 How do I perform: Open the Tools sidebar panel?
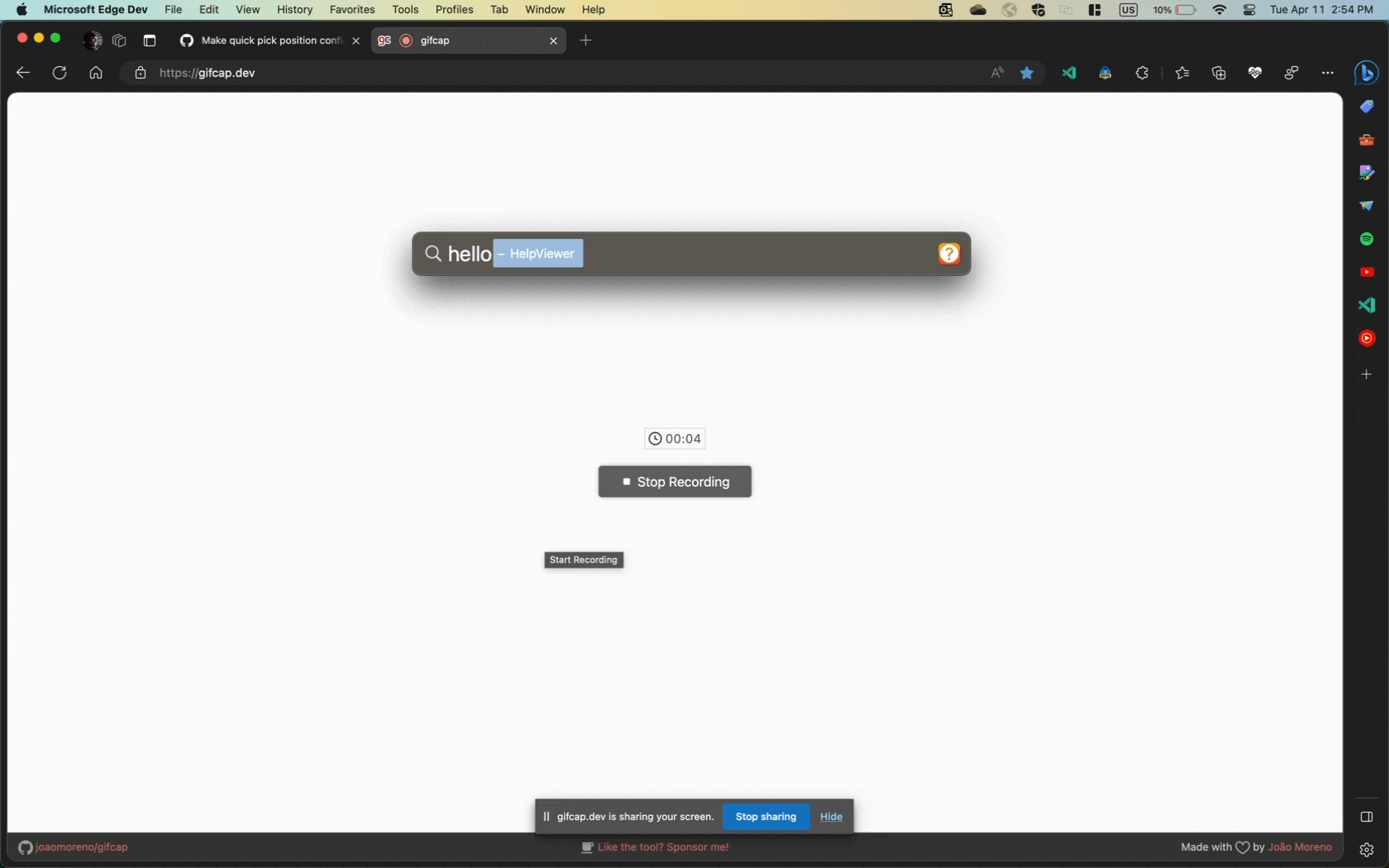click(x=1367, y=140)
